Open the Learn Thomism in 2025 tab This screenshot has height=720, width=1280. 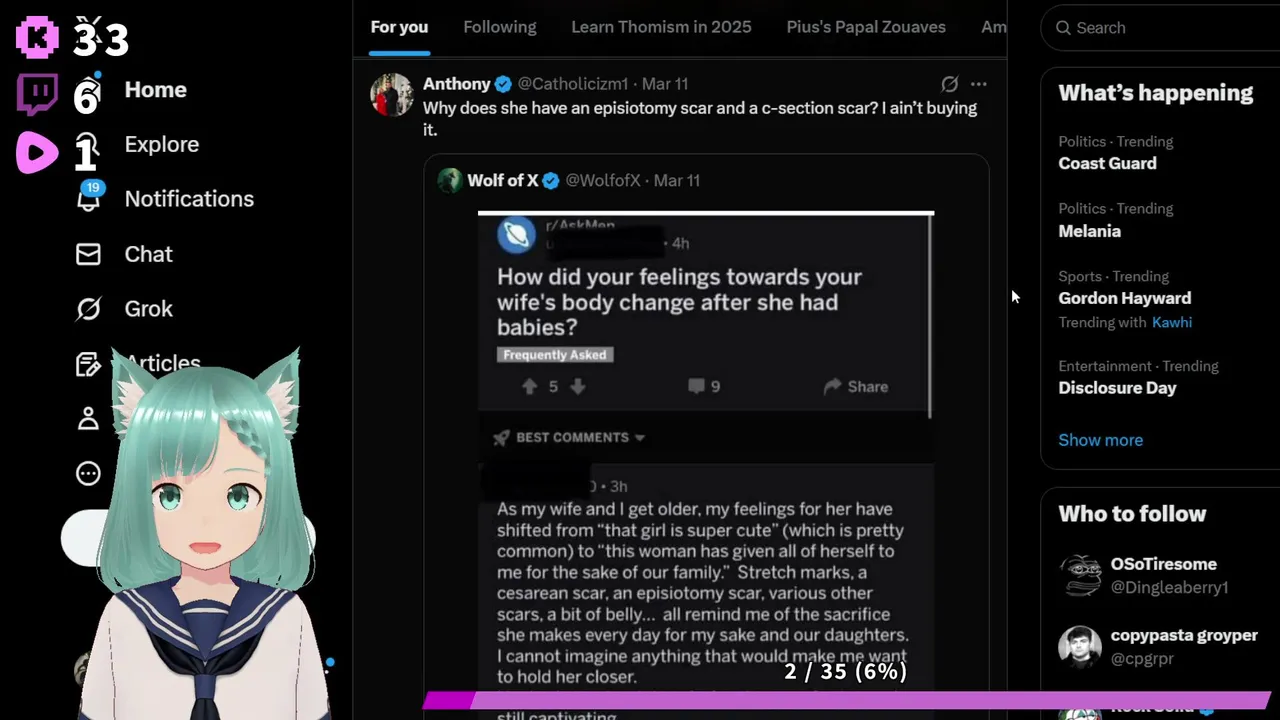pos(661,27)
